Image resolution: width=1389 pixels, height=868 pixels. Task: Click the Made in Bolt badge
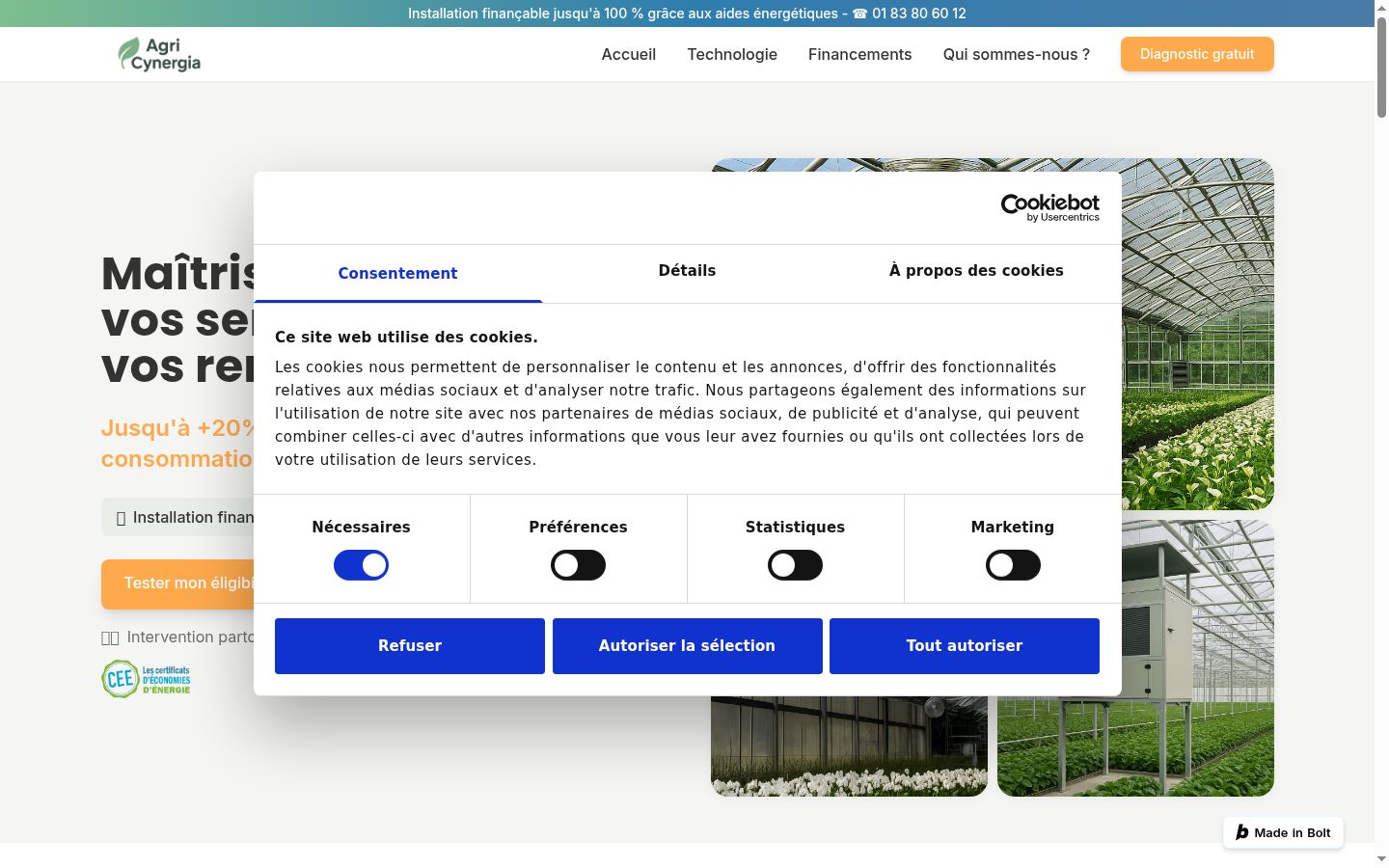pos(1283,832)
